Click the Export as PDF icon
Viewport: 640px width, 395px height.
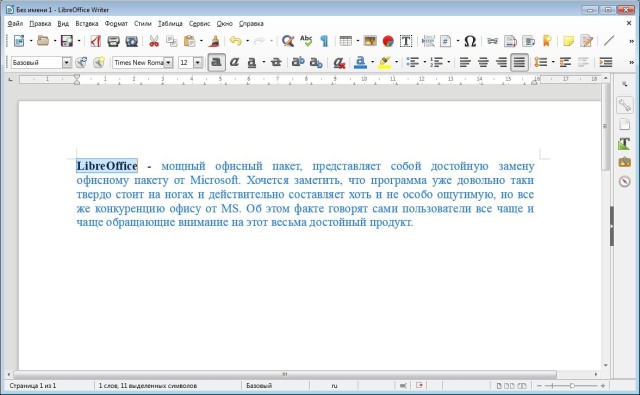point(96,41)
